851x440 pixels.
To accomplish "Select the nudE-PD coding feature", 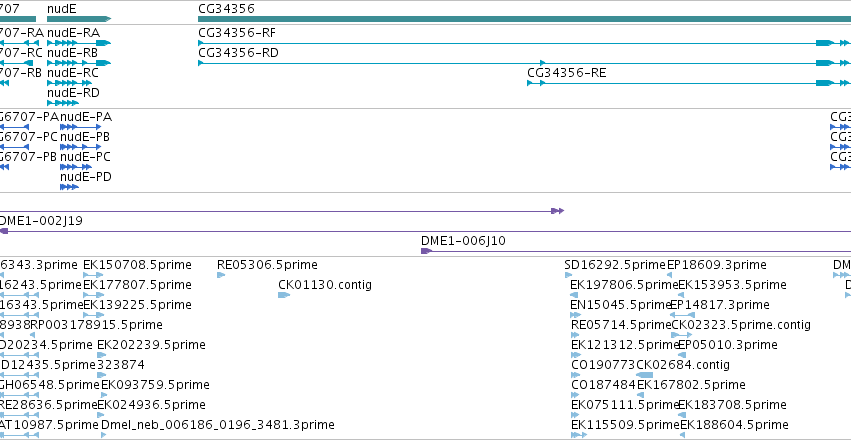I will (x=69, y=187).
